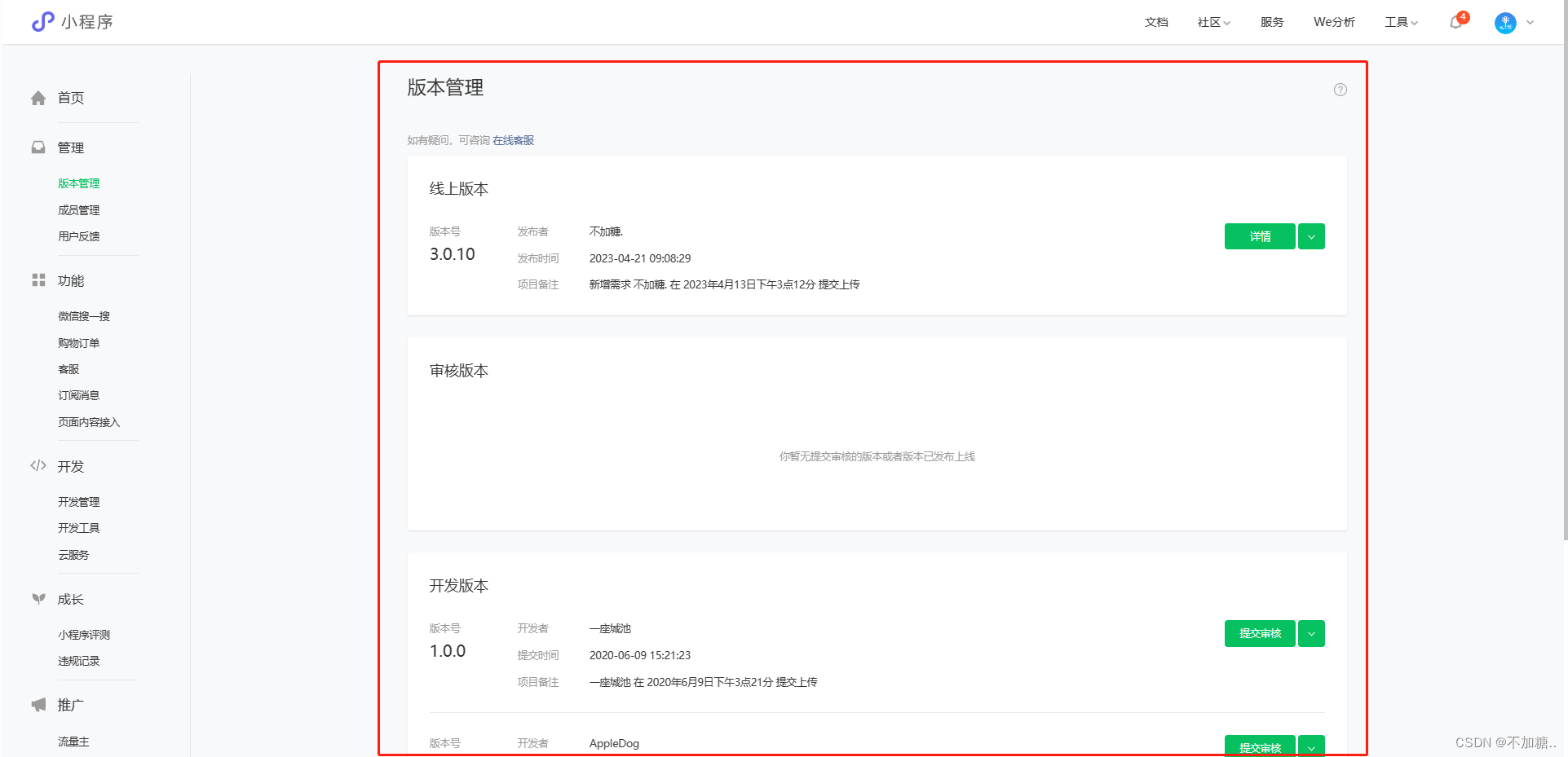1568x757 pixels.
Task: Open the 在线客服 link
Action: pos(513,140)
